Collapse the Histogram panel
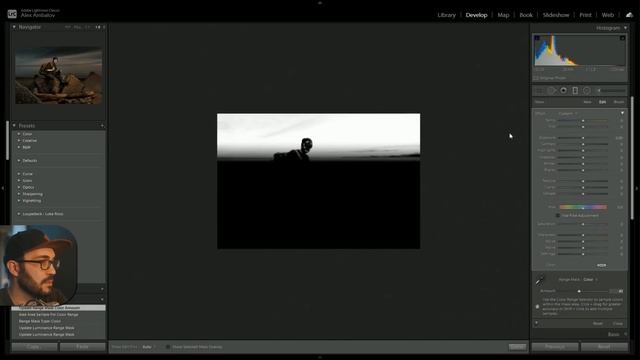 click(x=625, y=28)
